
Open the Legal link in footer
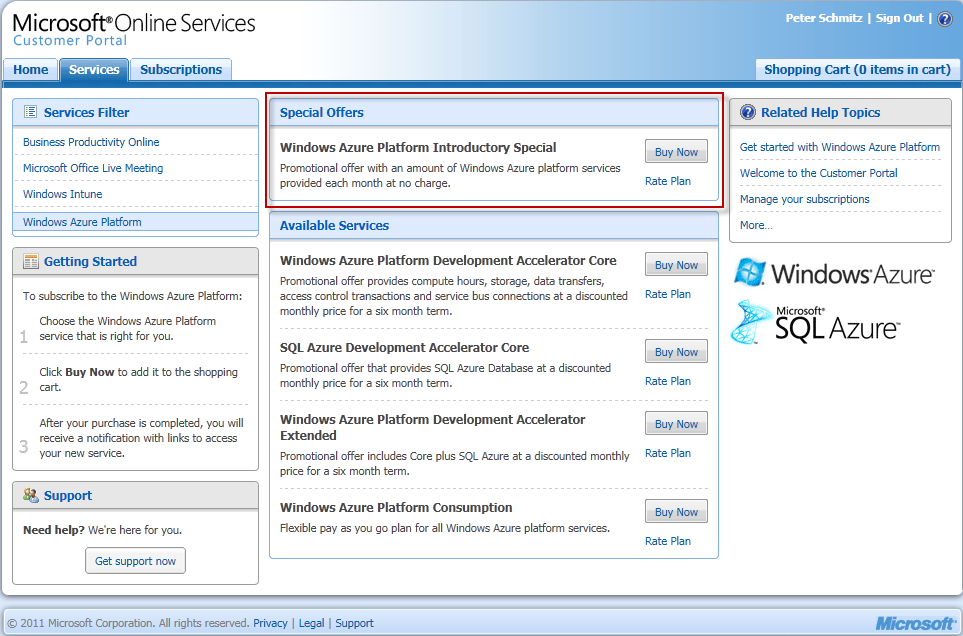click(311, 623)
